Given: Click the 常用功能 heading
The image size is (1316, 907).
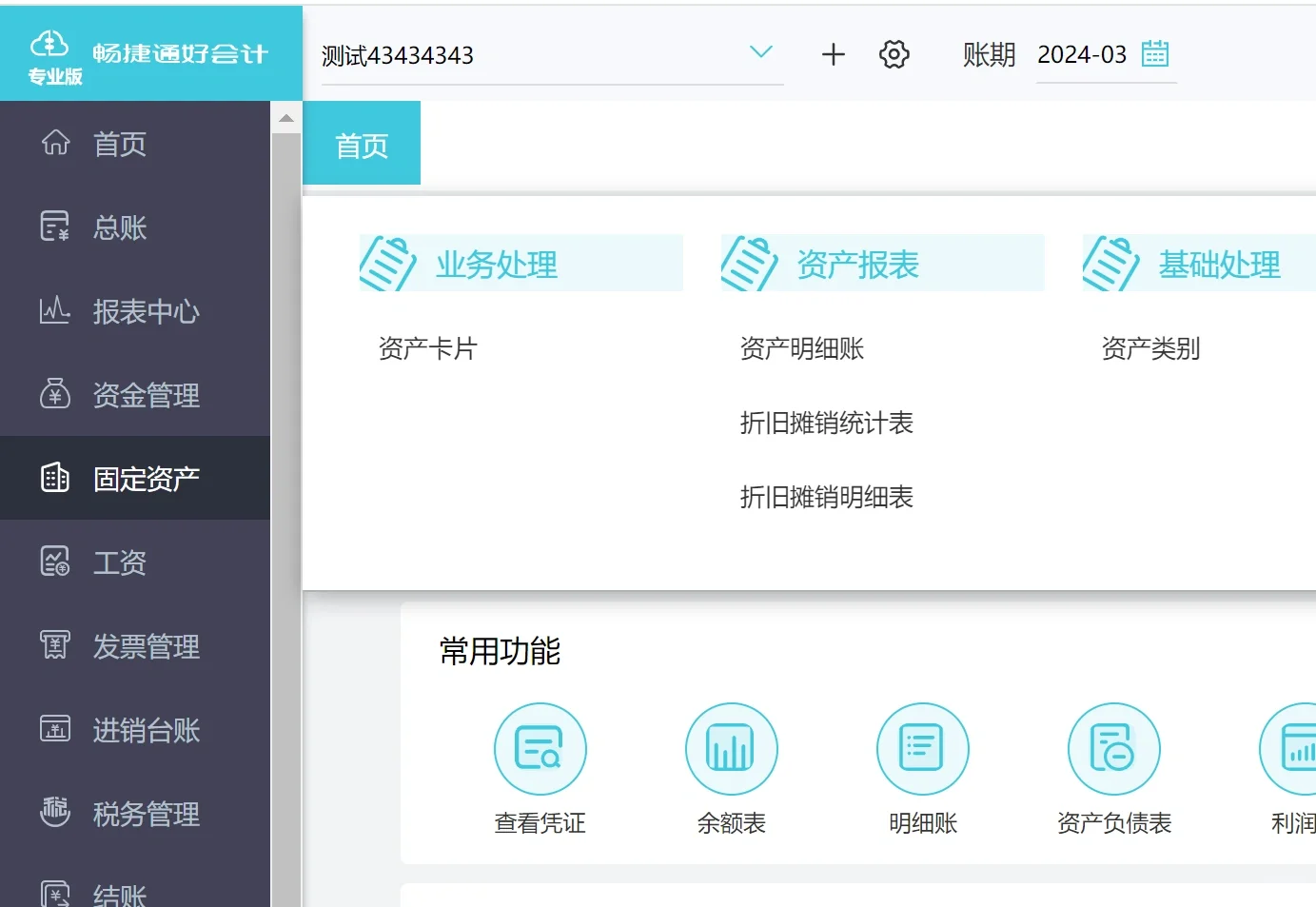Looking at the screenshot, I should pos(501,651).
